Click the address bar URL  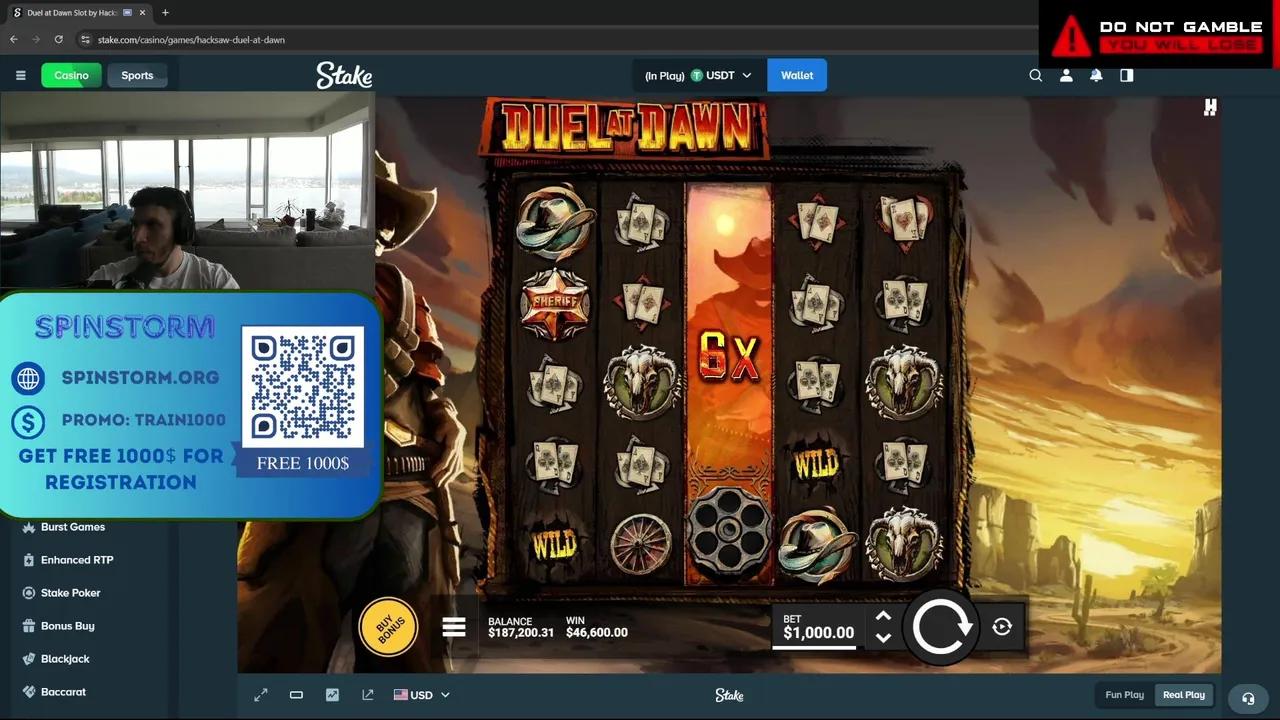pos(191,40)
